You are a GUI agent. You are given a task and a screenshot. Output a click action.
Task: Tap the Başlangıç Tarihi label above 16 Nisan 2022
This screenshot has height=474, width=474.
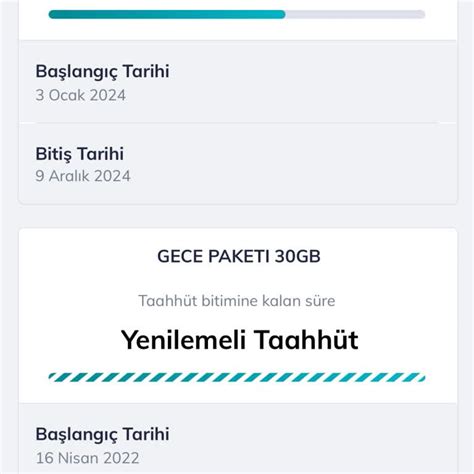[102, 435]
